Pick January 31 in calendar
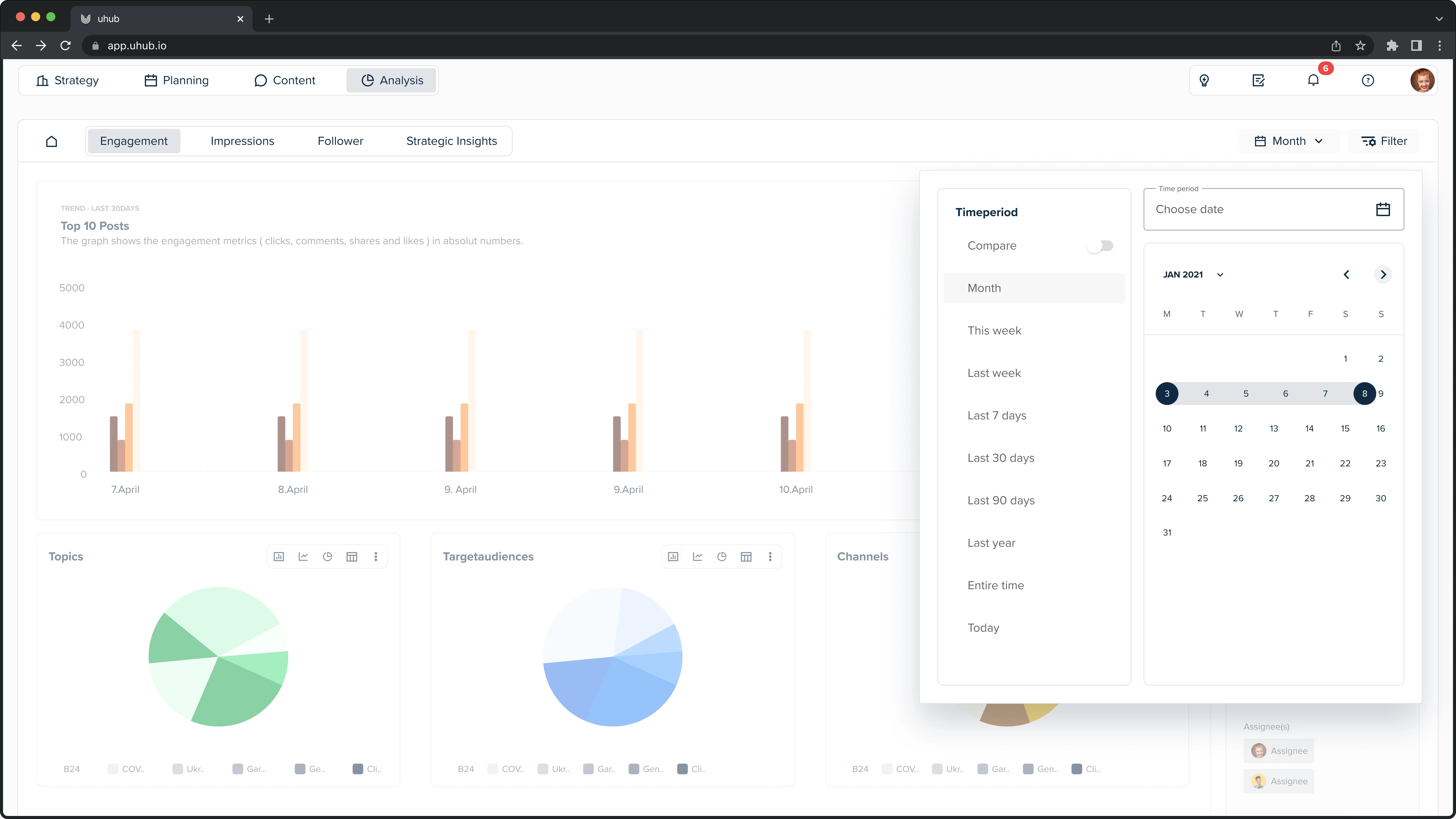Screen dimensions: 1456x819 point(1167,532)
